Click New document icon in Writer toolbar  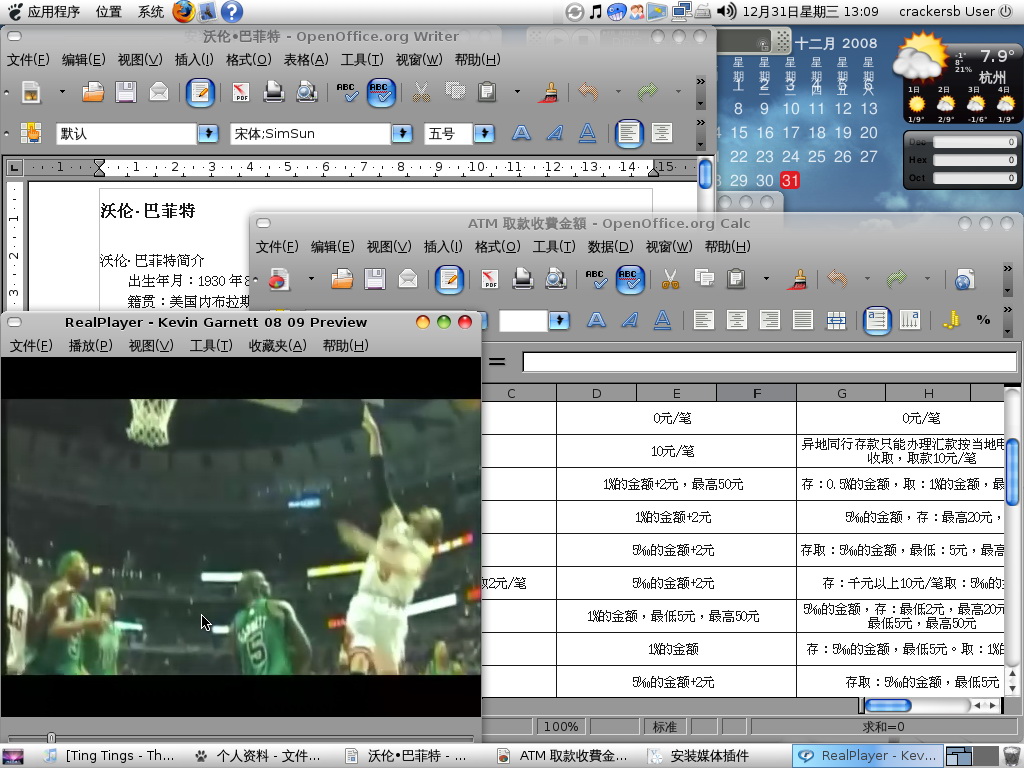(x=31, y=92)
